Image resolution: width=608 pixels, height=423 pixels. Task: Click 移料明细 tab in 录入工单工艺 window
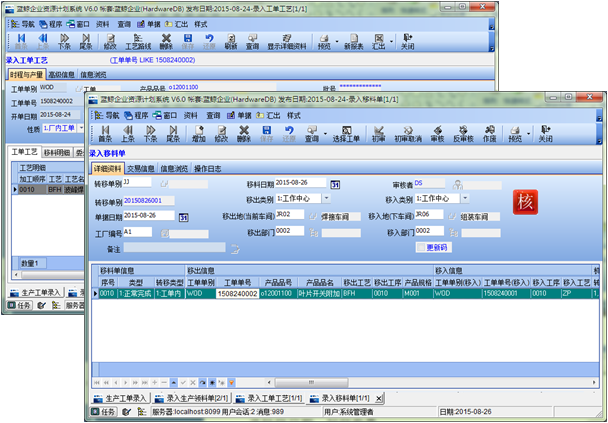pos(57,152)
